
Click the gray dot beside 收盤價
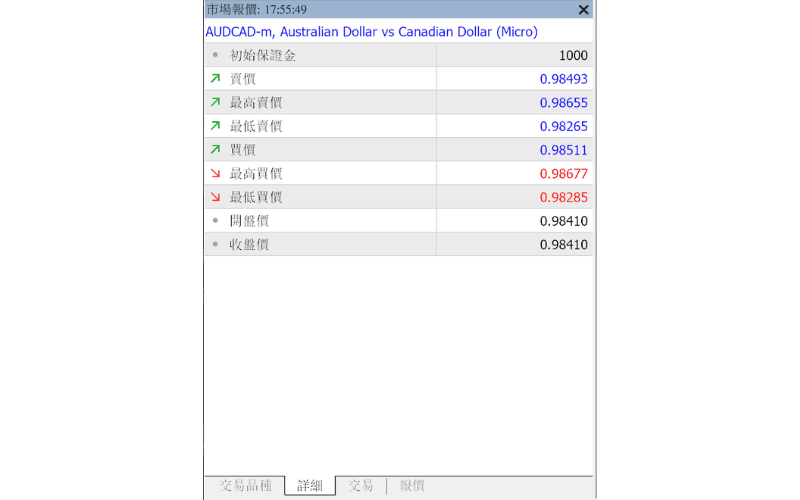pyautogui.click(x=215, y=244)
